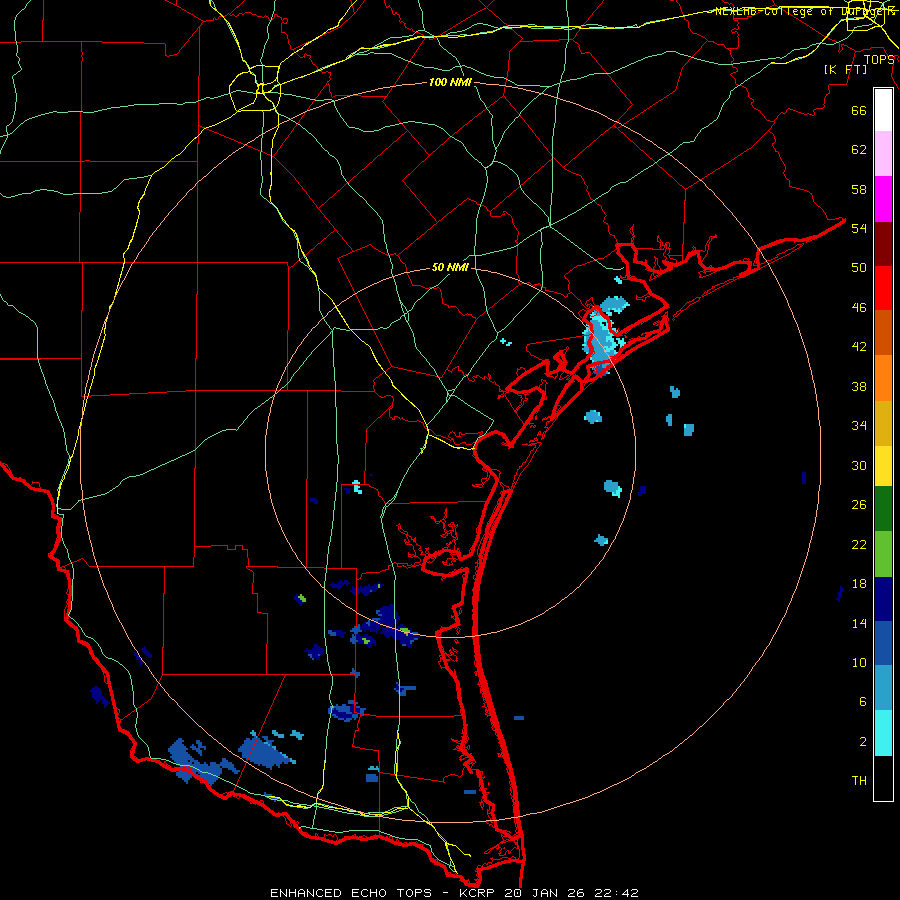This screenshot has width=900, height=900.
Task: Click the '[K FT]' units label
Action: (x=845, y=69)
